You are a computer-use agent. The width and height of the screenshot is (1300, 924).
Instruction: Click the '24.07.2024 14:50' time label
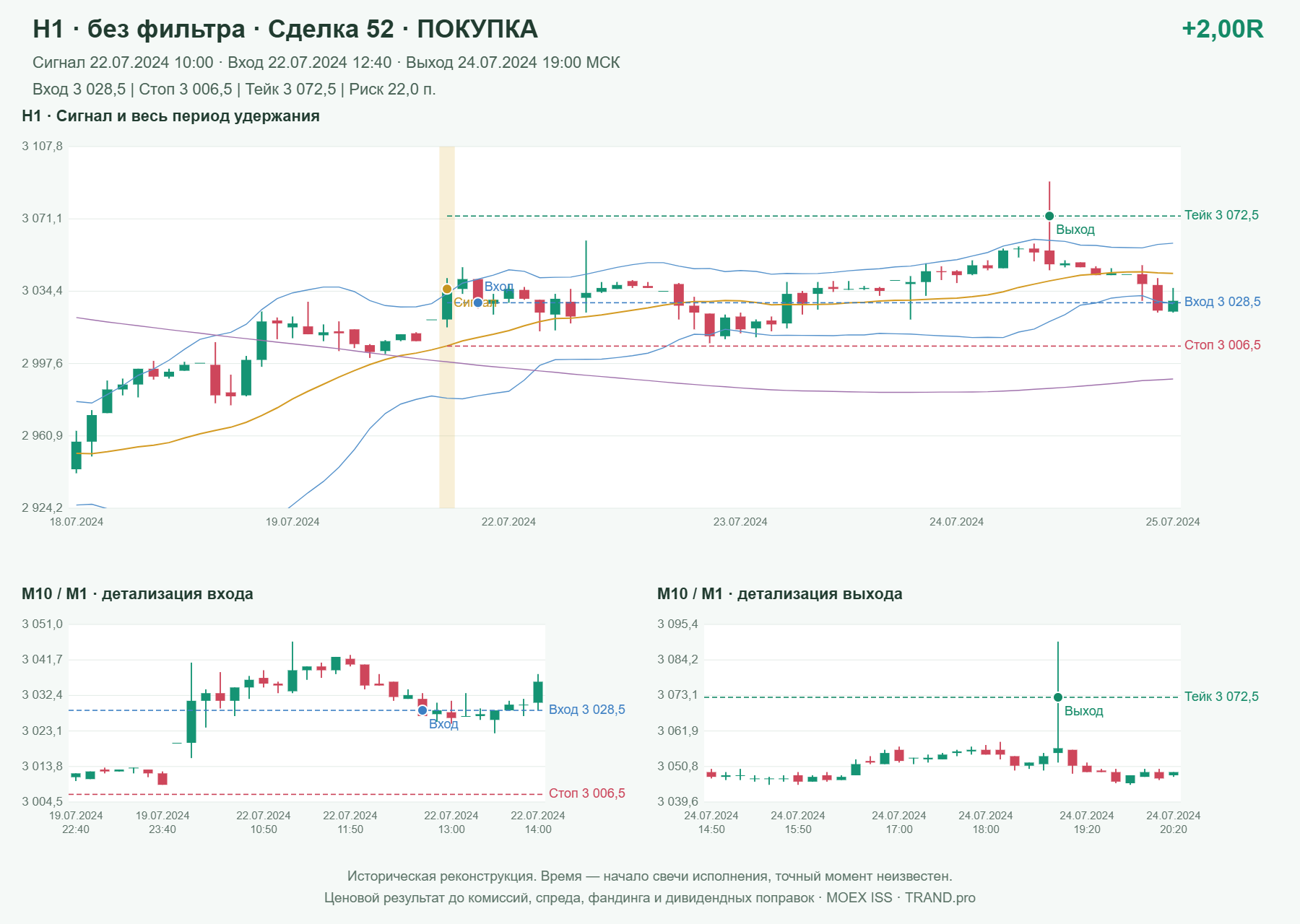coord(711,822)
